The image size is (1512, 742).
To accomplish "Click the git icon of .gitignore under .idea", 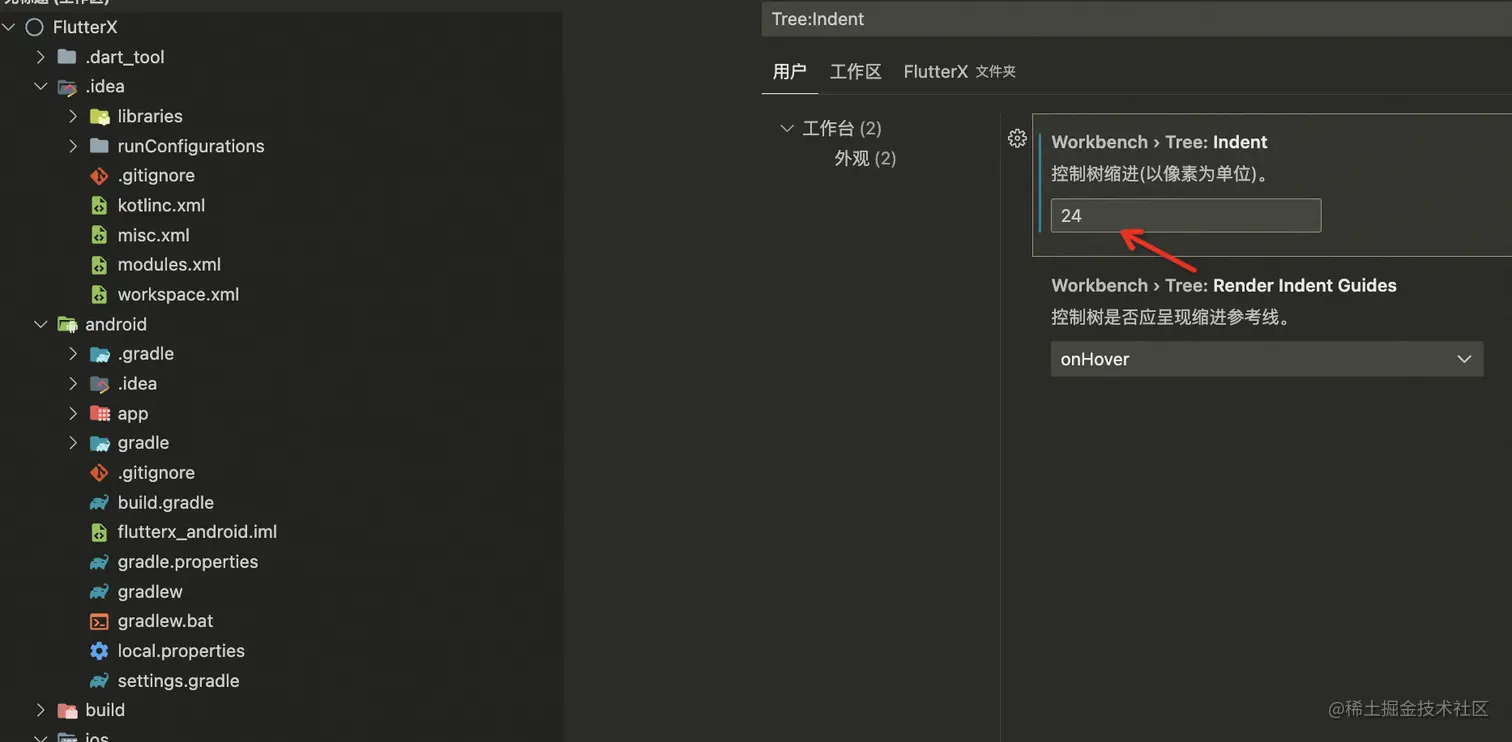I will [x=99, y=176].
